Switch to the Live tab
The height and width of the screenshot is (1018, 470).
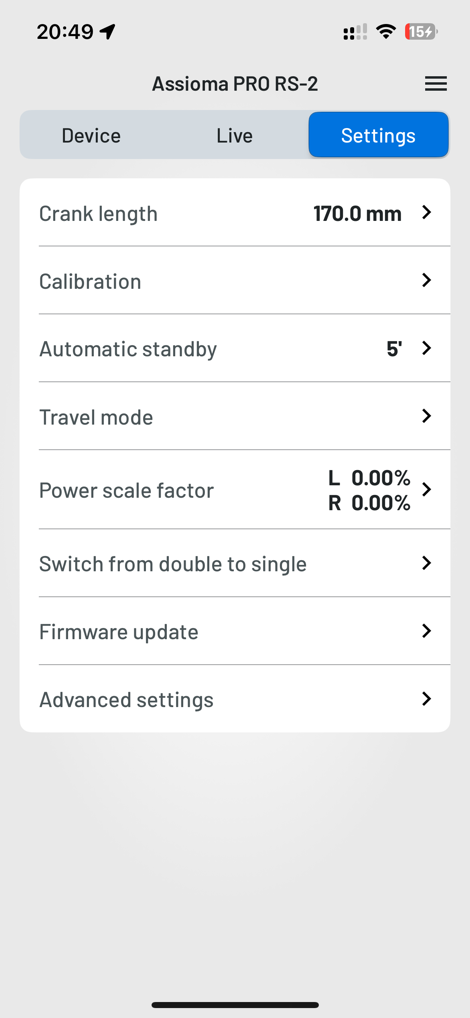[x=234, y=135]
